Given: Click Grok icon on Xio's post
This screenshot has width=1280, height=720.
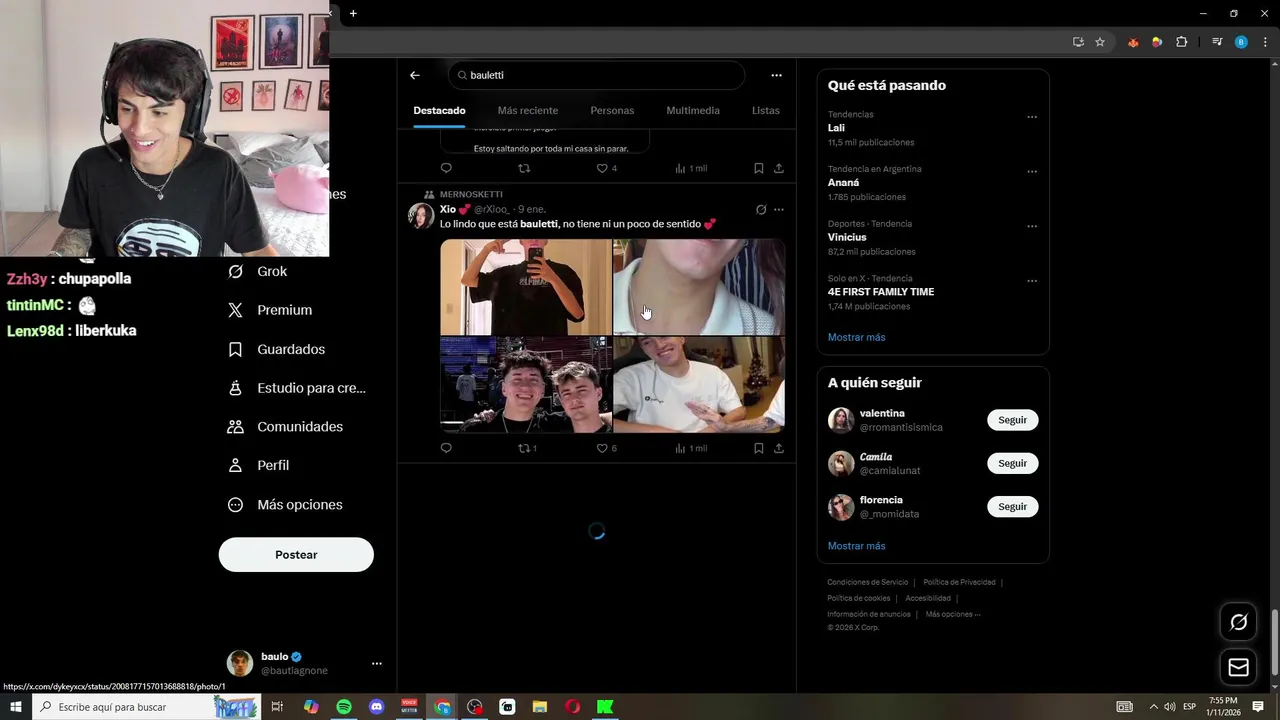Looking at the screenshot, I should pos(761,210).
